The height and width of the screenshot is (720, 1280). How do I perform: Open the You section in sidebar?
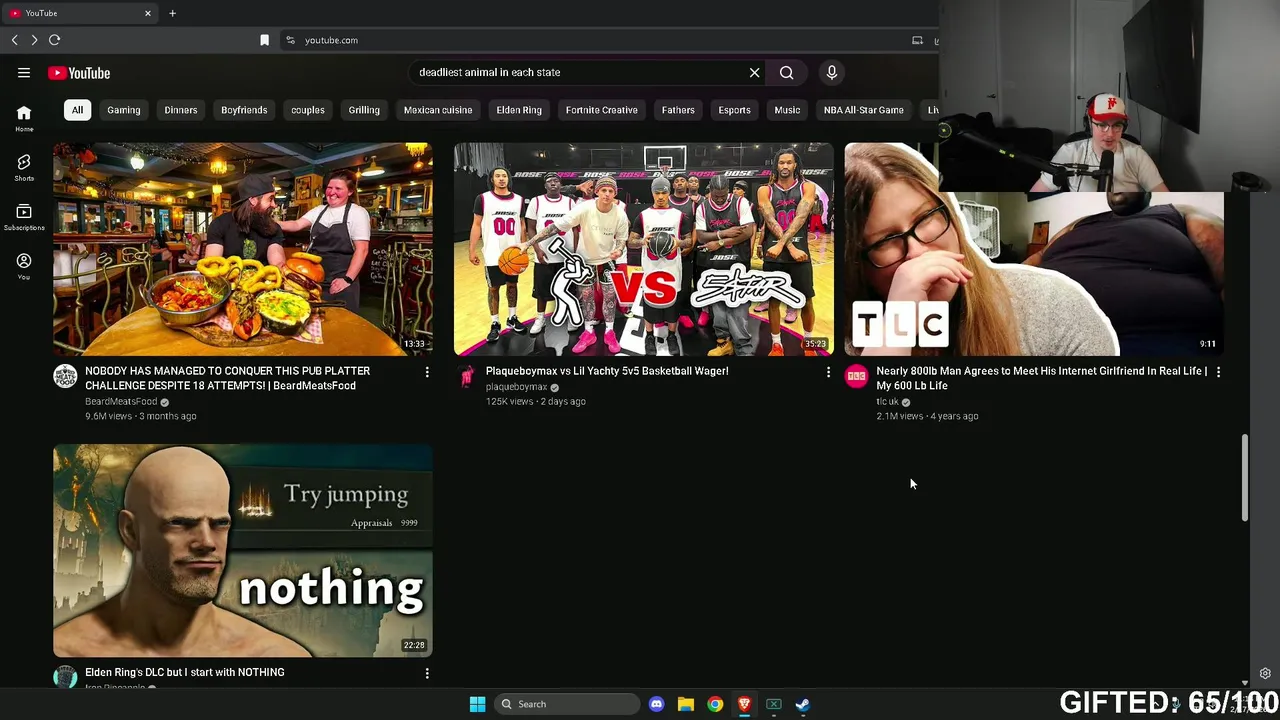[24, 266]
